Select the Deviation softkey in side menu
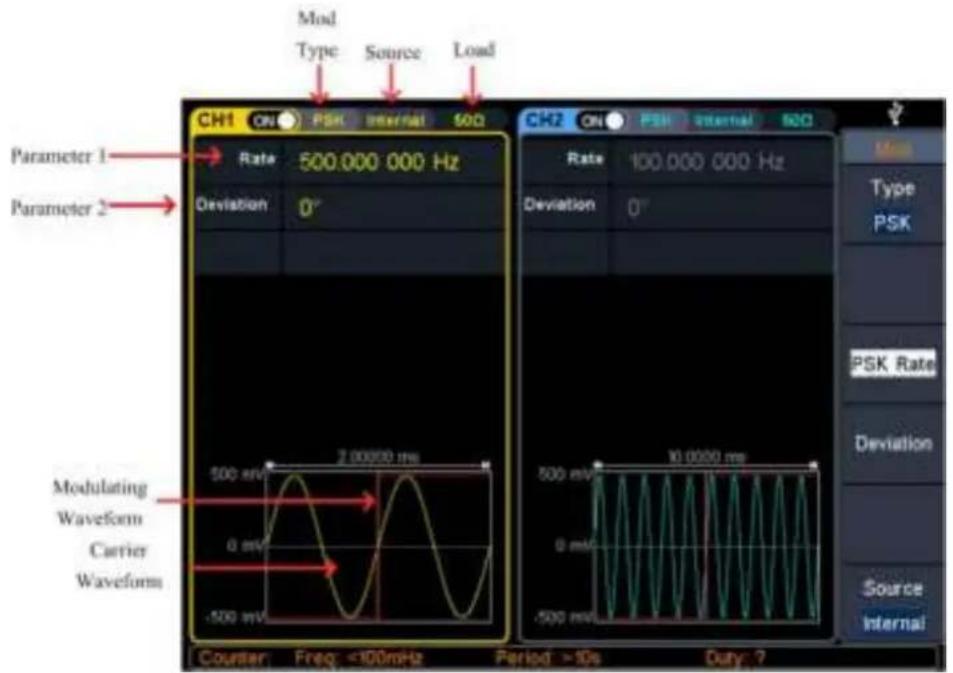This screenshot has height=673, width=953. click(892, 443)
